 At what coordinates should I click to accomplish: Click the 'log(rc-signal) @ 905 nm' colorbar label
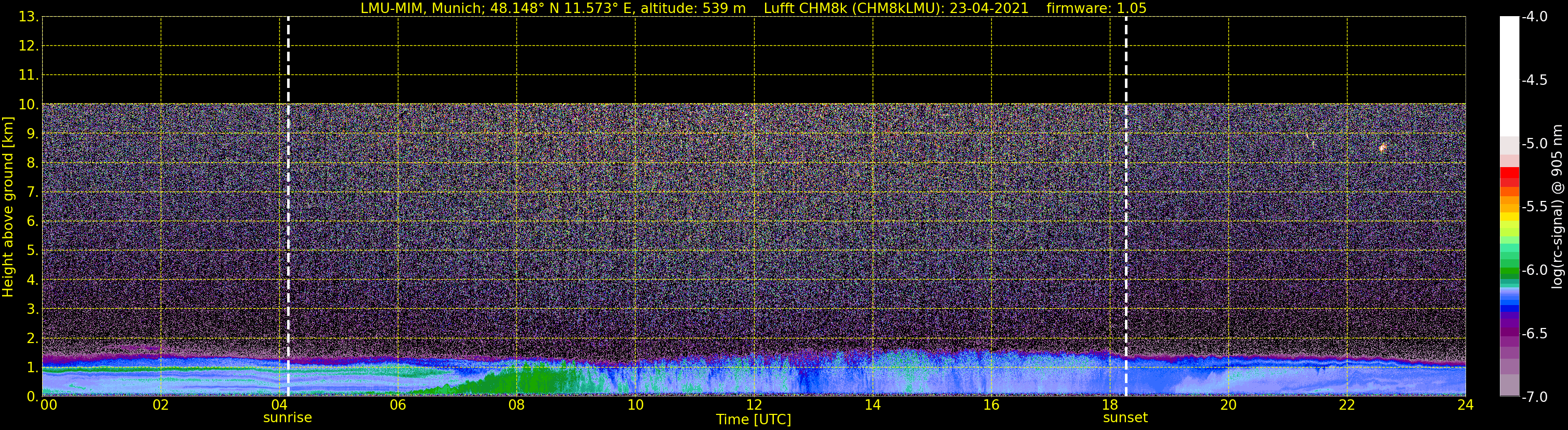[1557, 207]
